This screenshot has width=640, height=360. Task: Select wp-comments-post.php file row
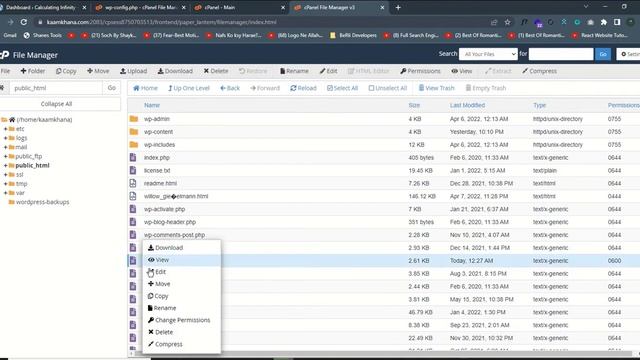click(x=384, y=235)
